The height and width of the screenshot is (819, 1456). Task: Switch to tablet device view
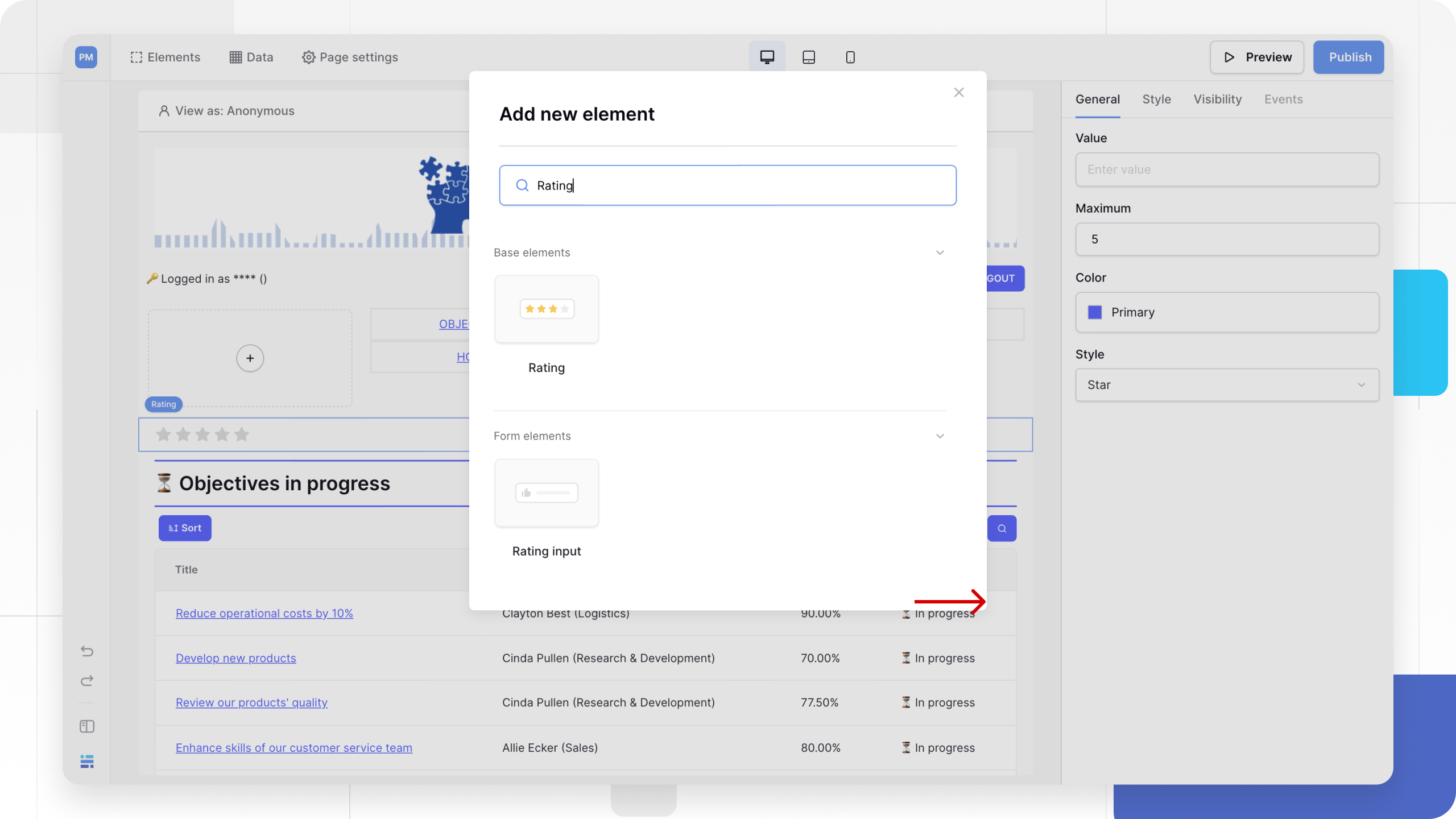(808, 57)
